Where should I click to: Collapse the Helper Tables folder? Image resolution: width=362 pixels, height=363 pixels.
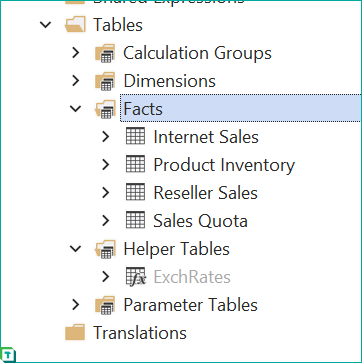tap(76, 249)
